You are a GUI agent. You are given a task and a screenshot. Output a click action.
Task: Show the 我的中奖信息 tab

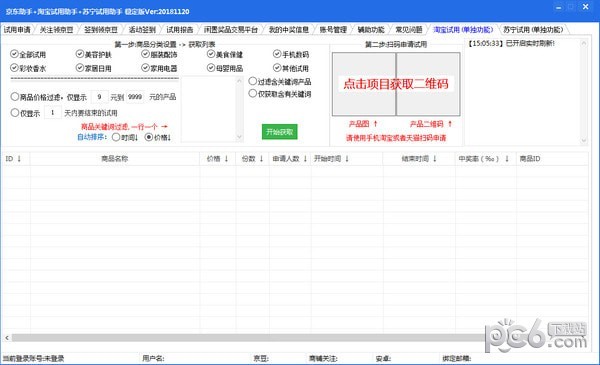point(289,29)
